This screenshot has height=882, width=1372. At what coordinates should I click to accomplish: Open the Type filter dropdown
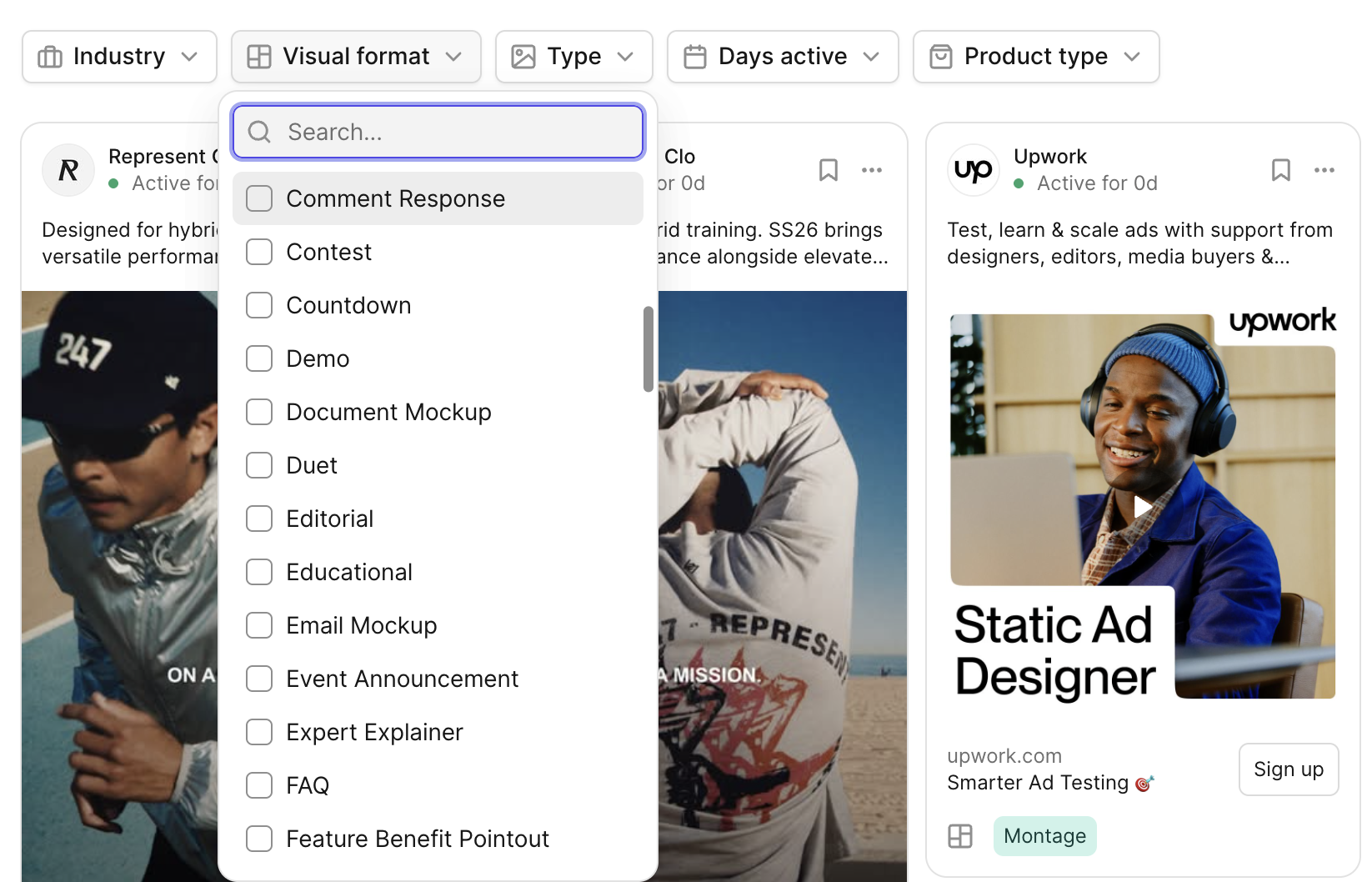coord(574,57)
